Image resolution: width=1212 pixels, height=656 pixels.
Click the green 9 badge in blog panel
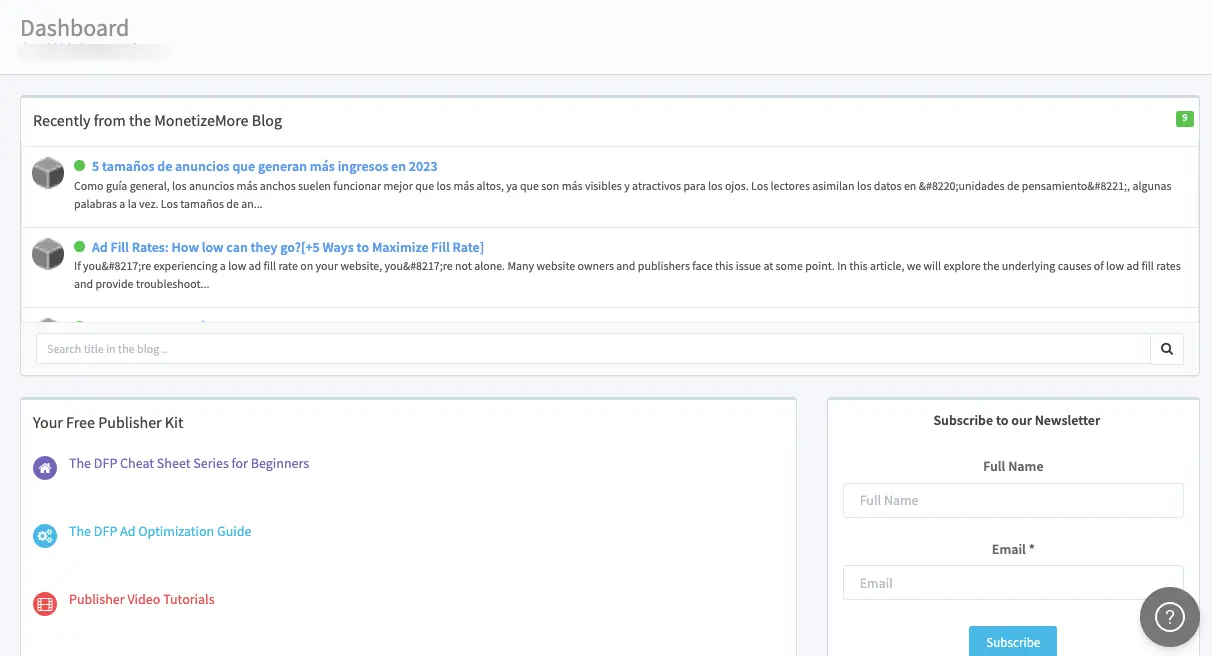click(x=1184, y=119)
